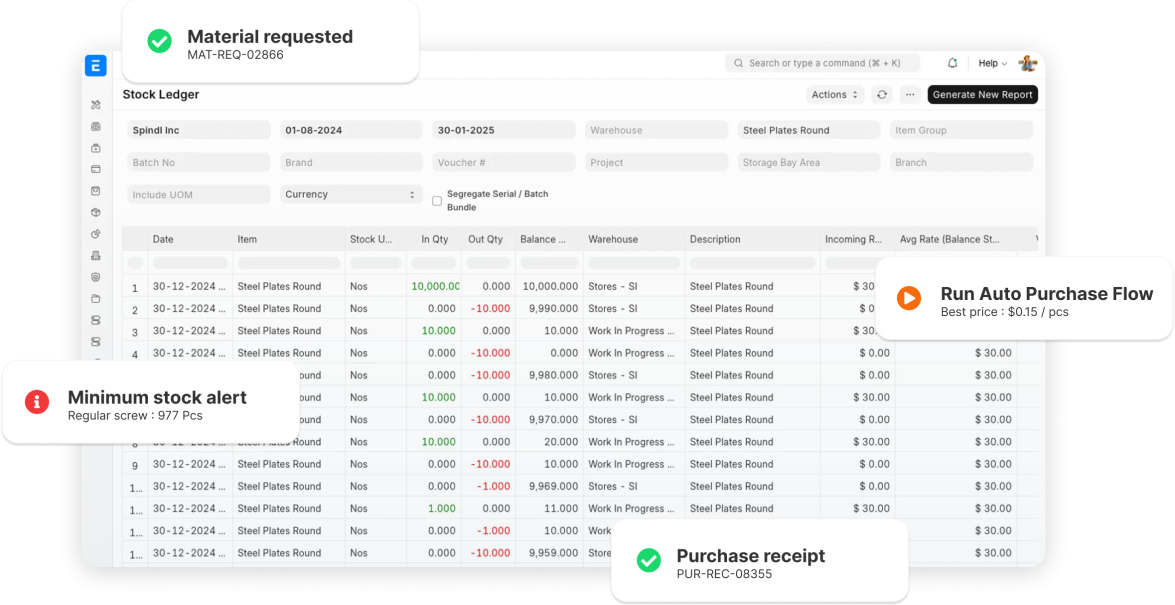Select the pie chart icon in the sidebar
The image size is (1175, 605).
95,232
